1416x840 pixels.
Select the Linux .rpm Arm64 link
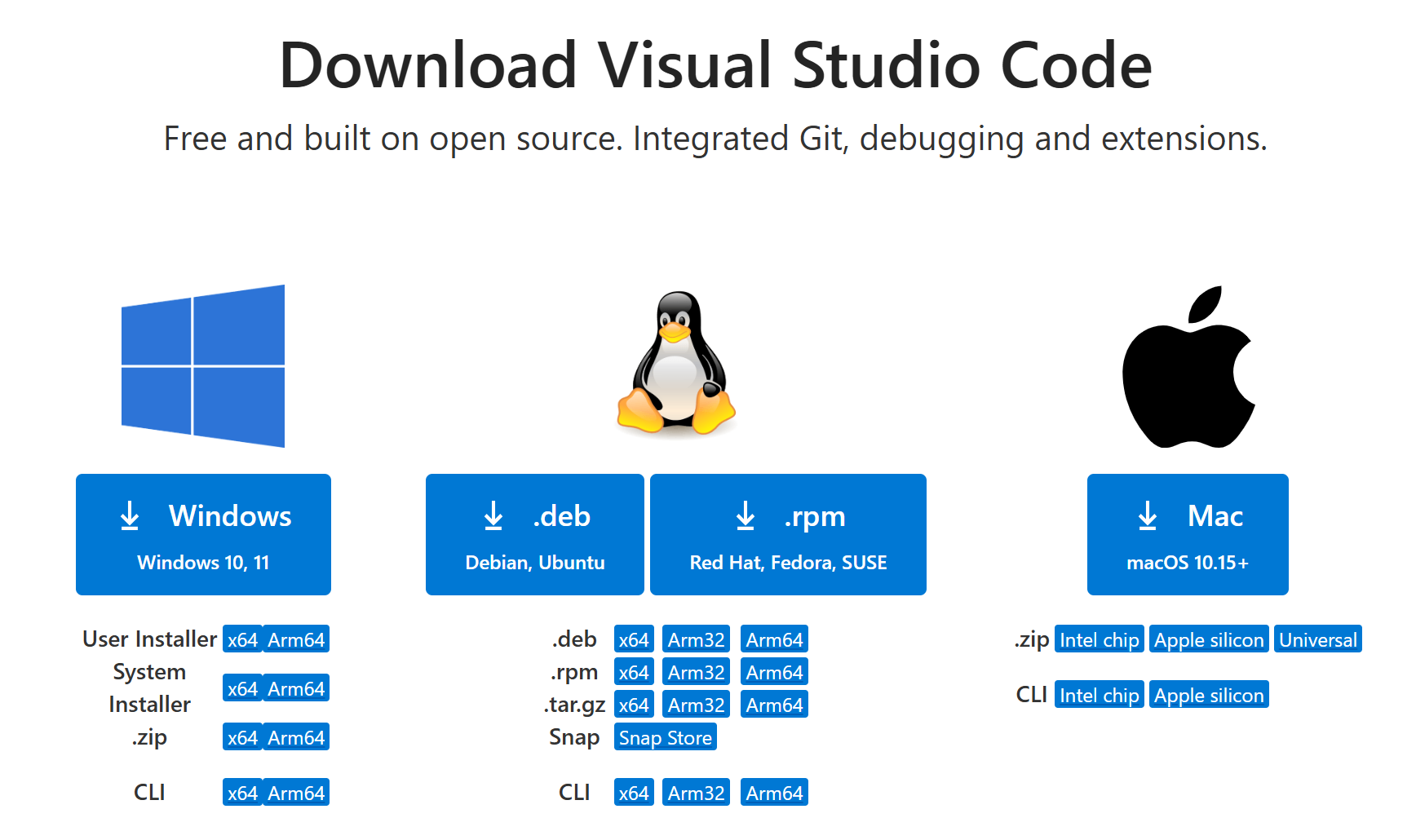(774, 673)
